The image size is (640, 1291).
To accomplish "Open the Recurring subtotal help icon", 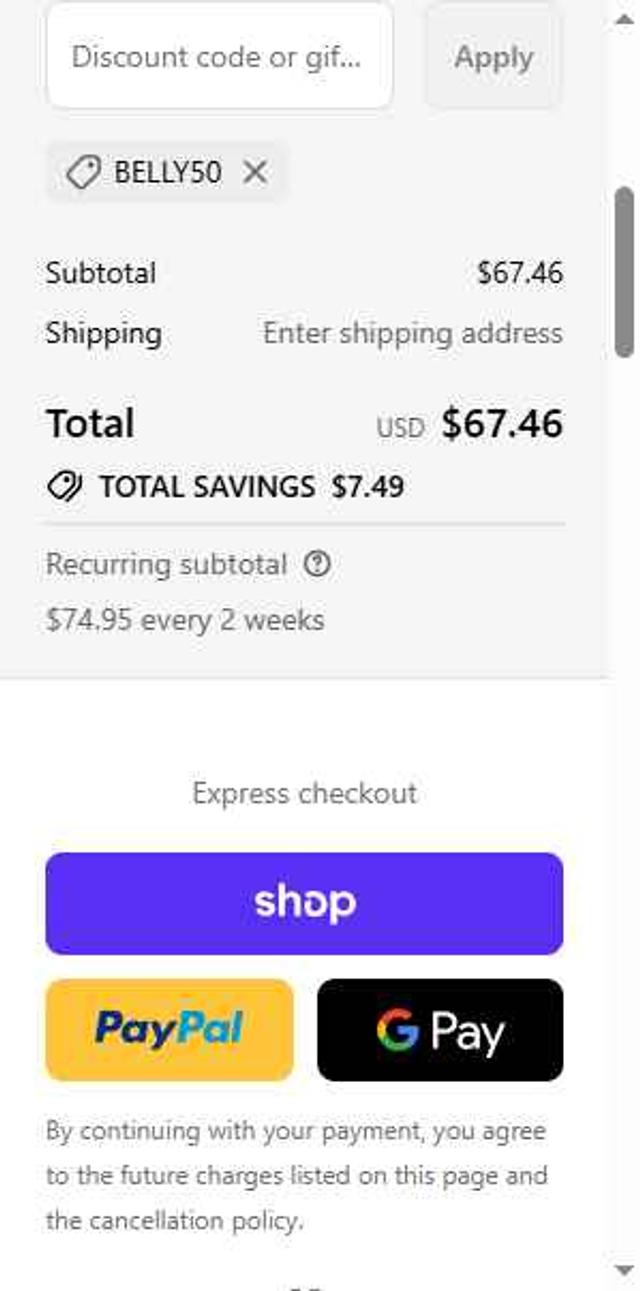I will (x=317, y=565).
